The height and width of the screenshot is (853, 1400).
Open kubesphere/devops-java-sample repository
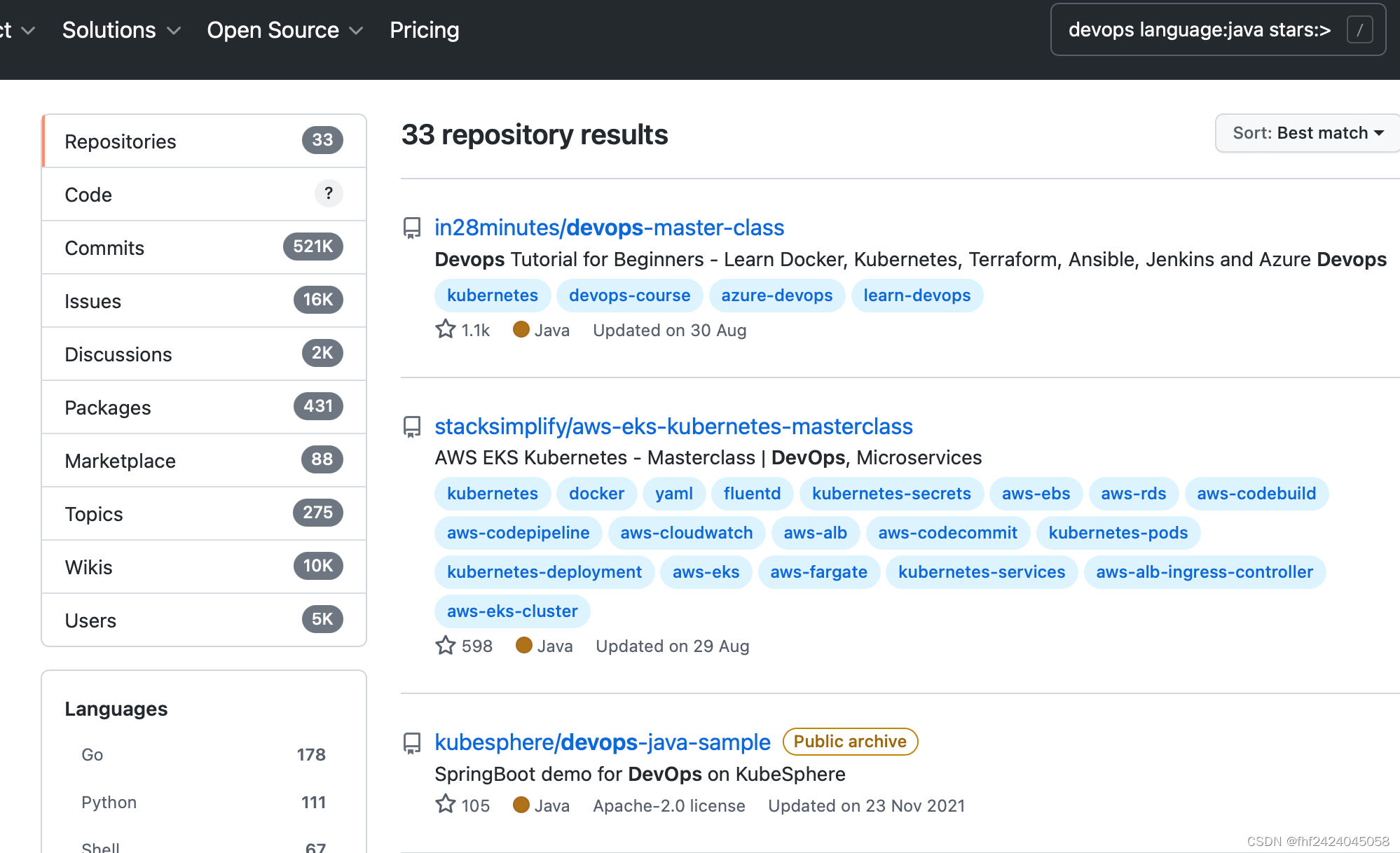click(602, 742)
